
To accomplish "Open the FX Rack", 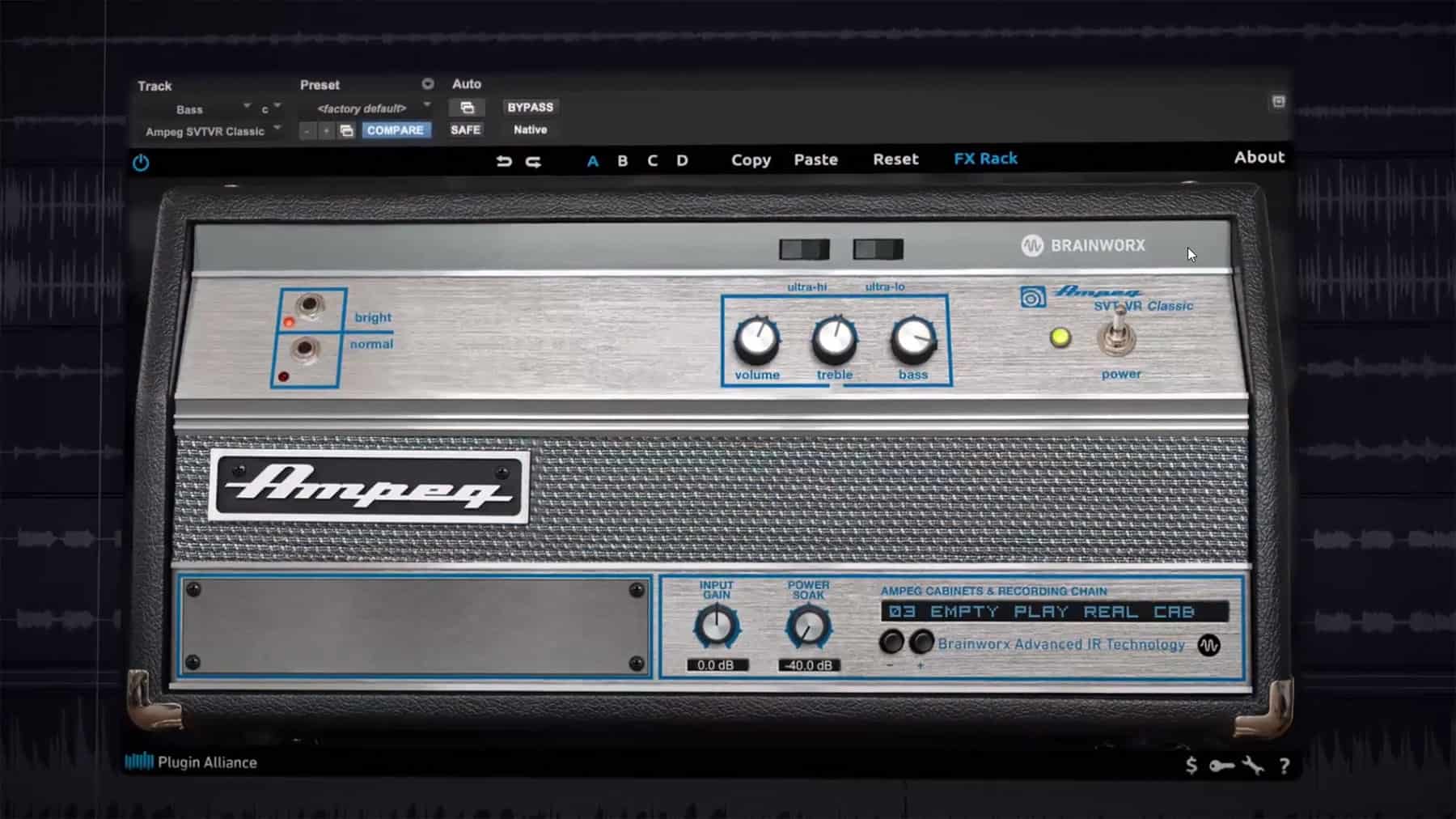I will (x=985, y=158).
